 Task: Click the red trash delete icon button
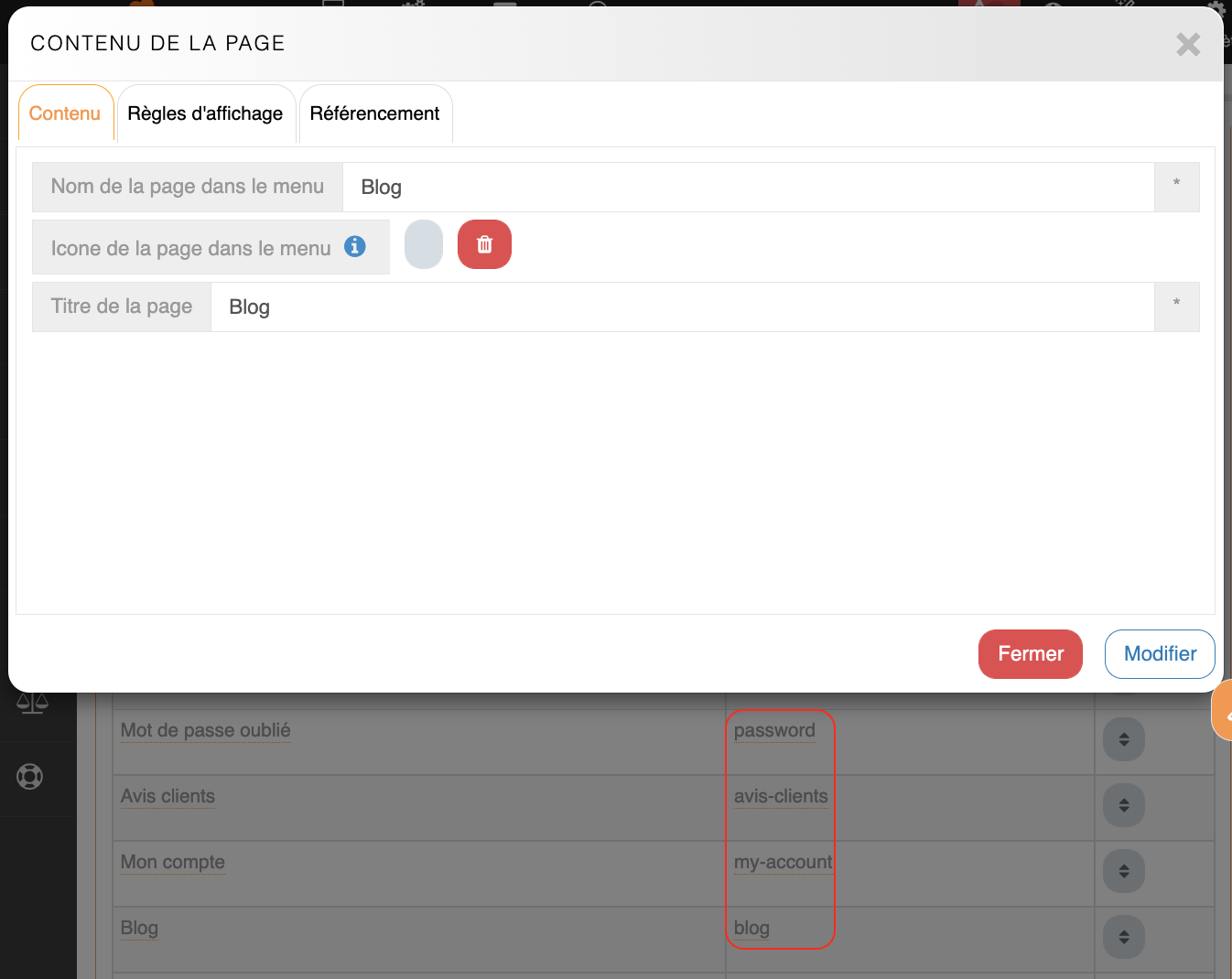pyautogui.click(x=484, y=245)
